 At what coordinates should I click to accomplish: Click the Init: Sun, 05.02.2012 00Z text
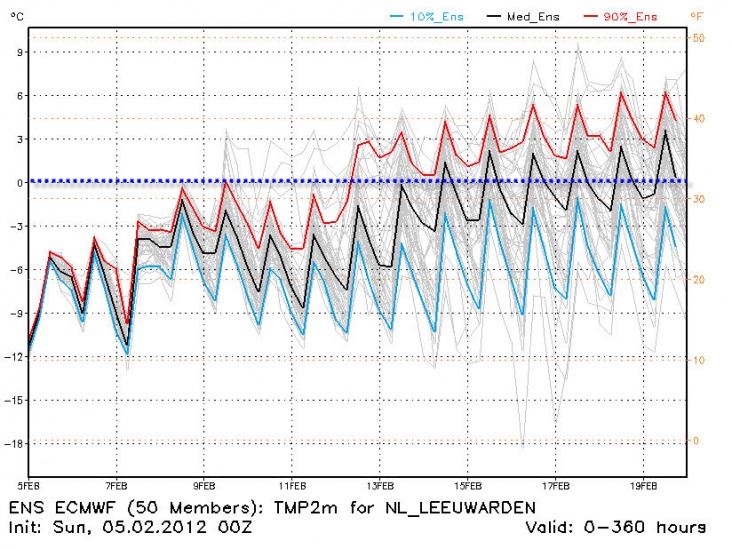(x=130, y=528)
